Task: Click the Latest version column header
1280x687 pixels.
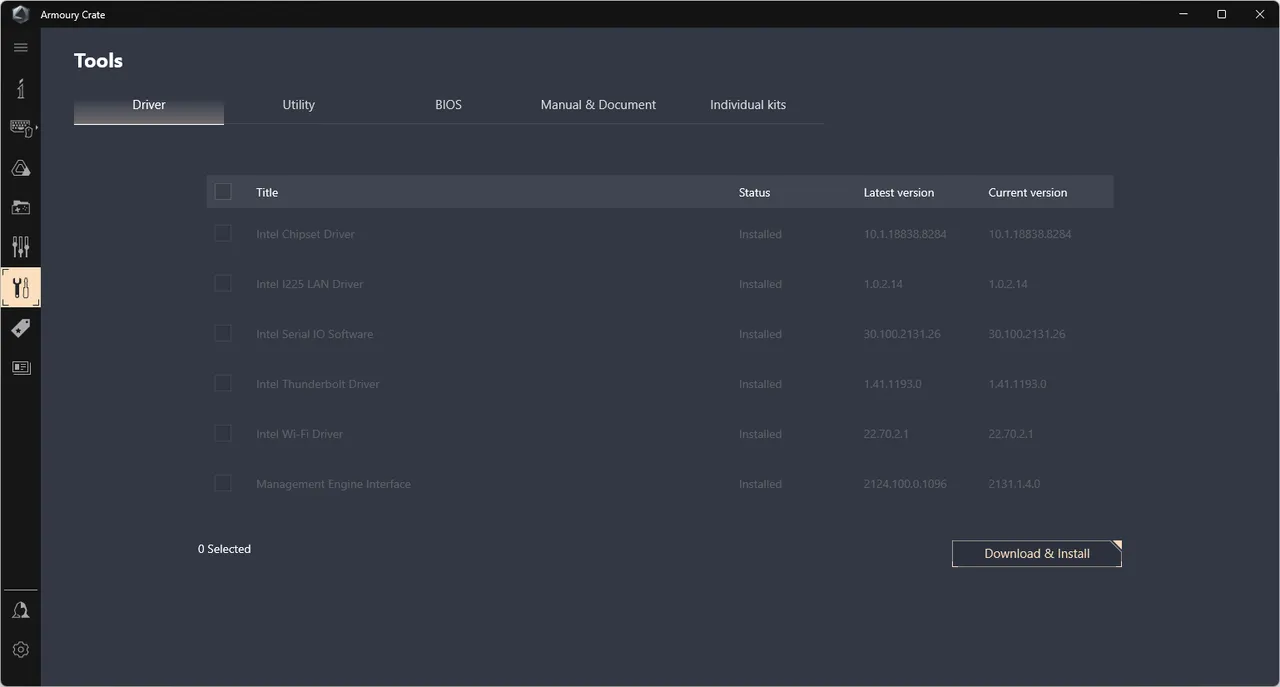Action: coord(899,193)
